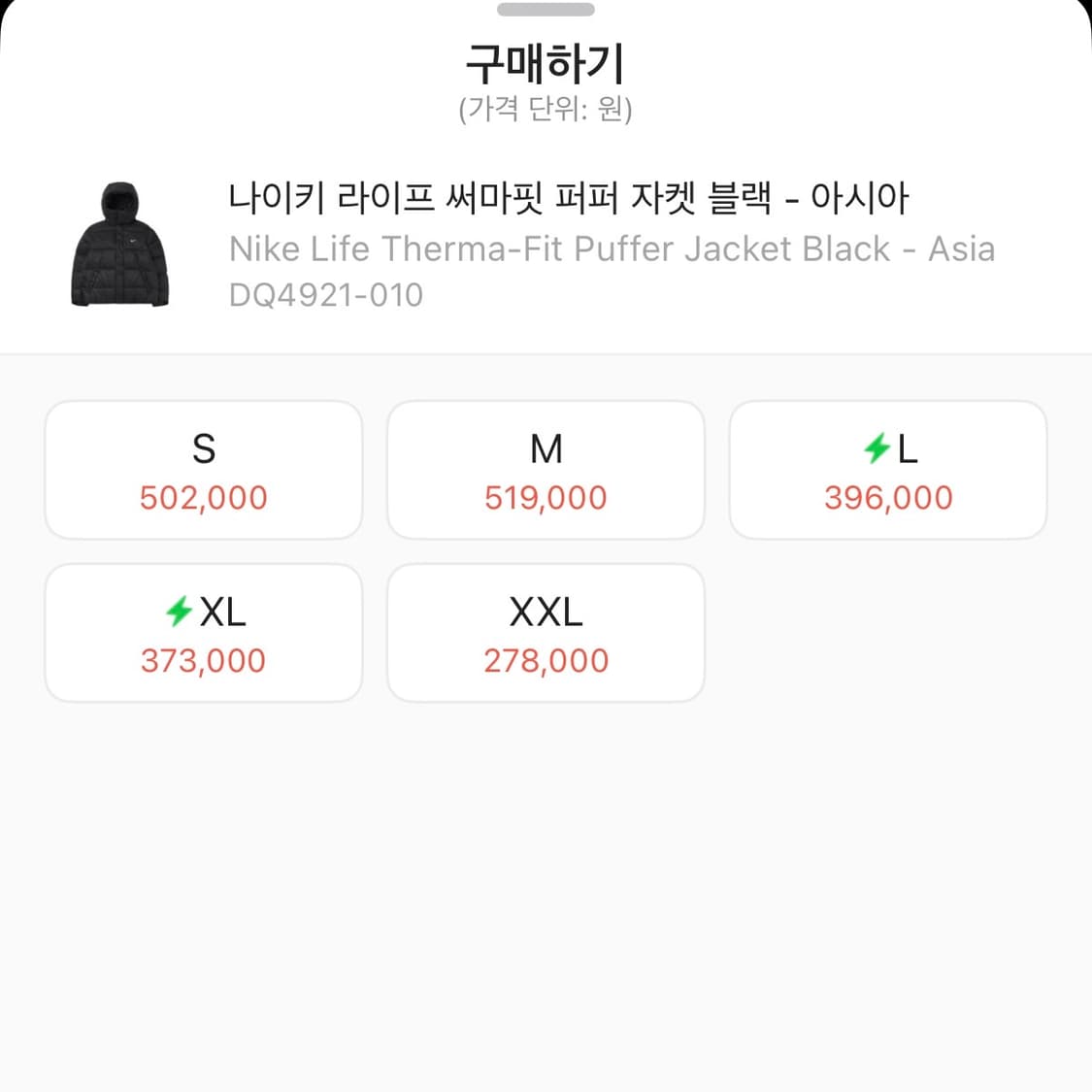Click the 502,000 price label under S
The width and height of the screenshot is (1092, 1092).
[203, 497]
